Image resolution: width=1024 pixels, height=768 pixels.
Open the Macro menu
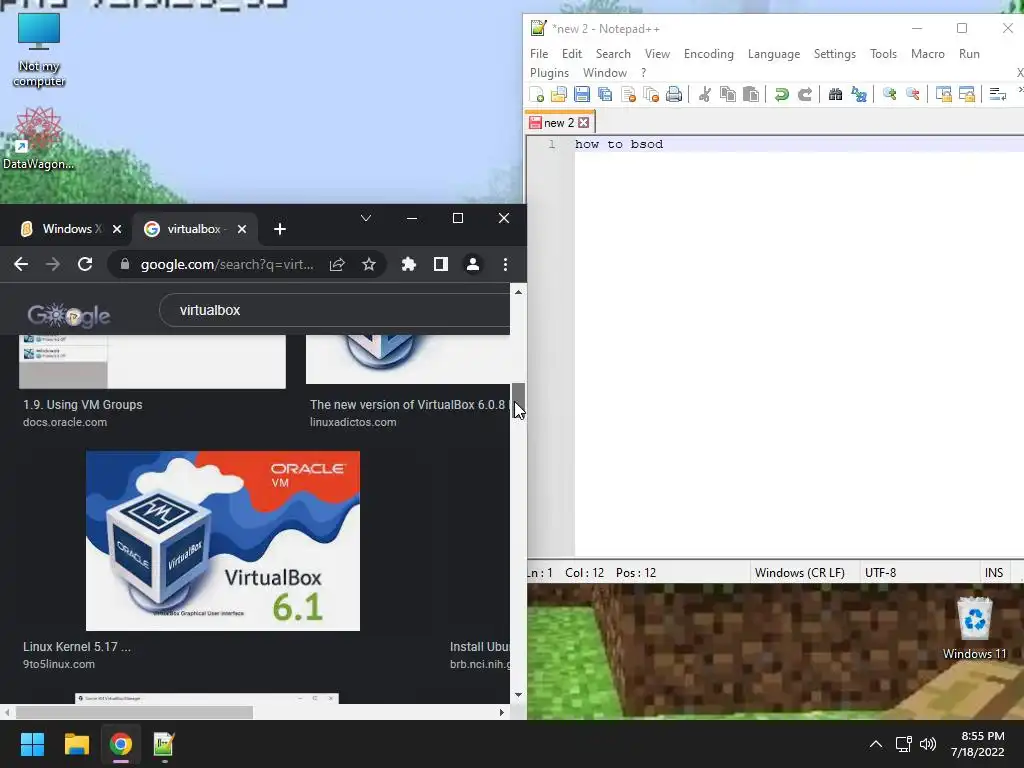(x=927, y=54)
